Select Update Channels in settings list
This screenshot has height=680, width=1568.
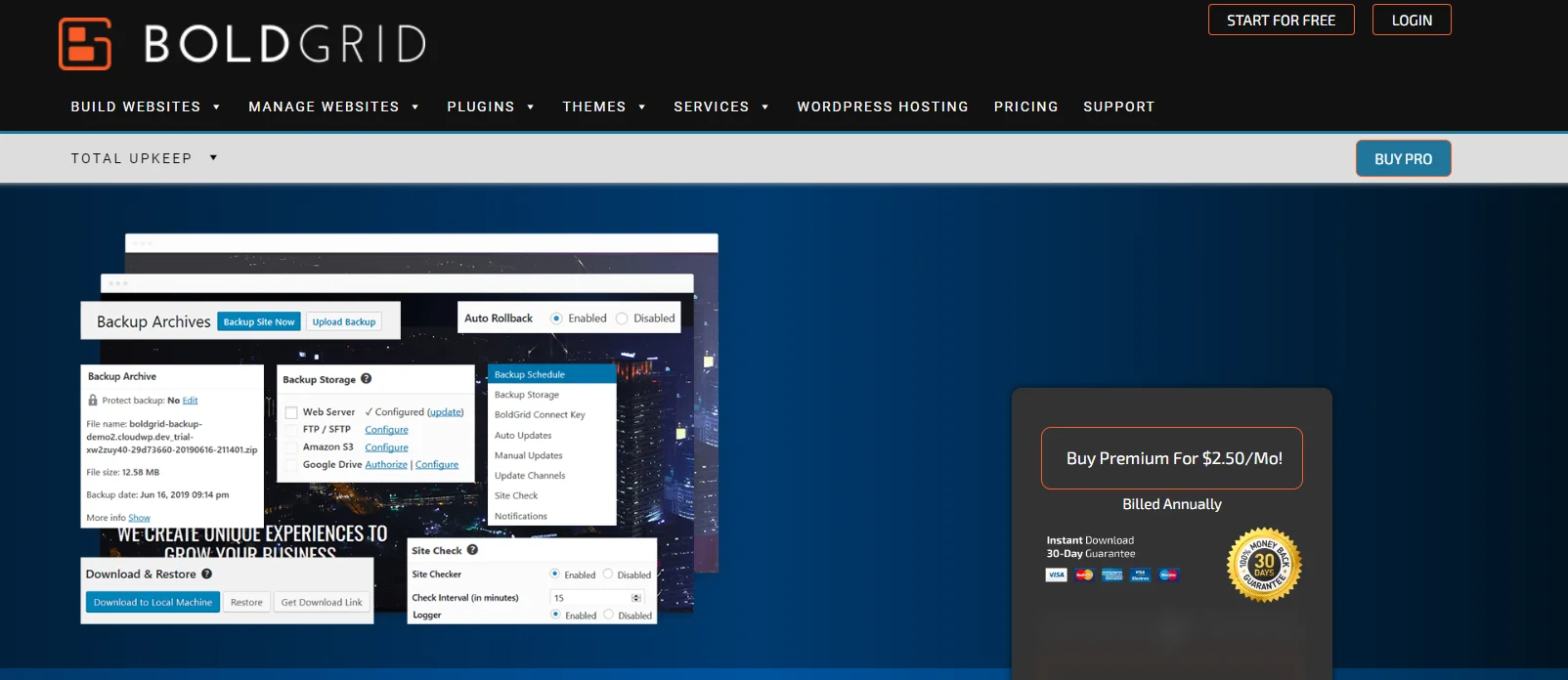[x=552, y=476]
